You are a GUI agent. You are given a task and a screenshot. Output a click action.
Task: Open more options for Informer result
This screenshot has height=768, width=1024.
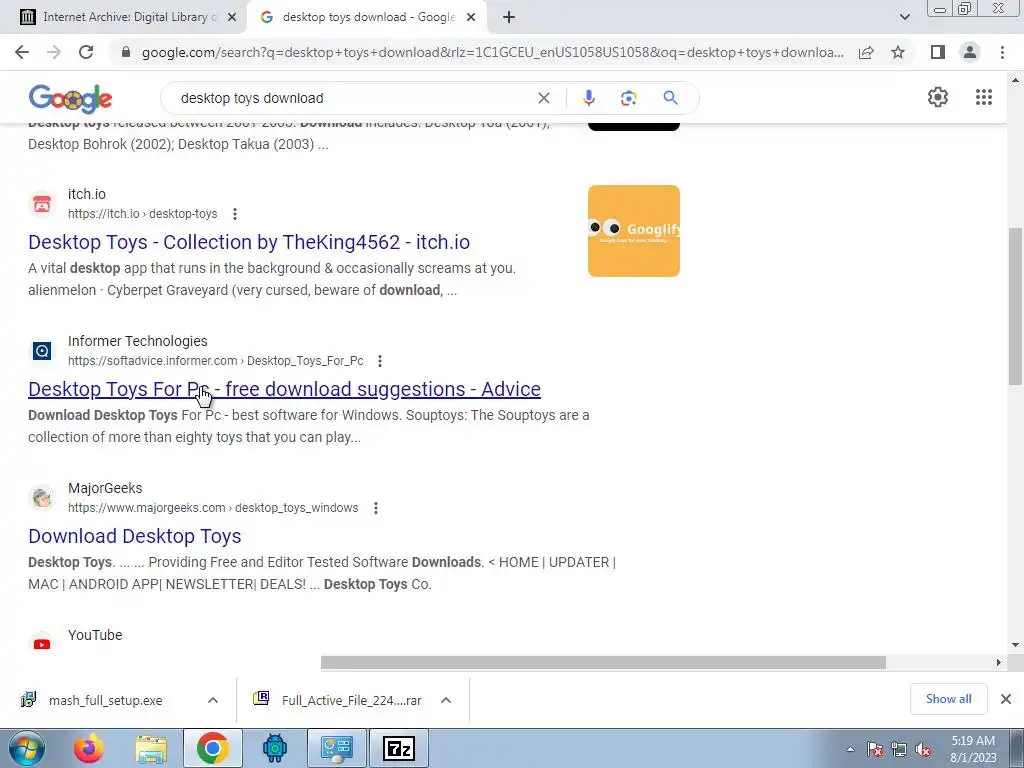click(x=380, y=360)
